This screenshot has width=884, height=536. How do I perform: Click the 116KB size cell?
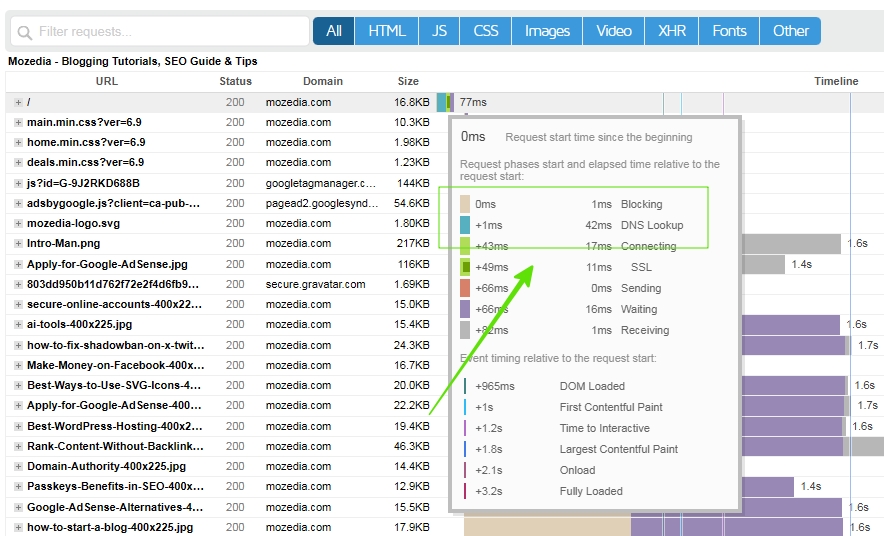coord(413,264)
